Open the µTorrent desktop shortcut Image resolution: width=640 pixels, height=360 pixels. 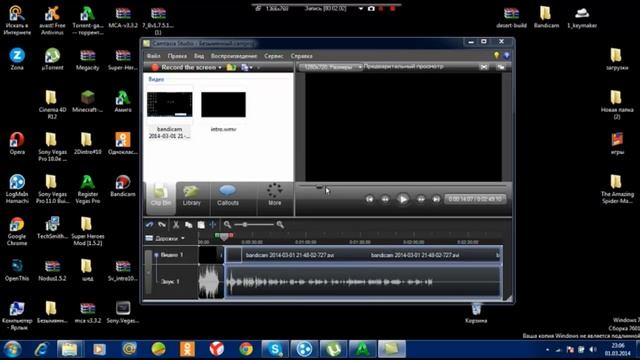pos(52,59)
